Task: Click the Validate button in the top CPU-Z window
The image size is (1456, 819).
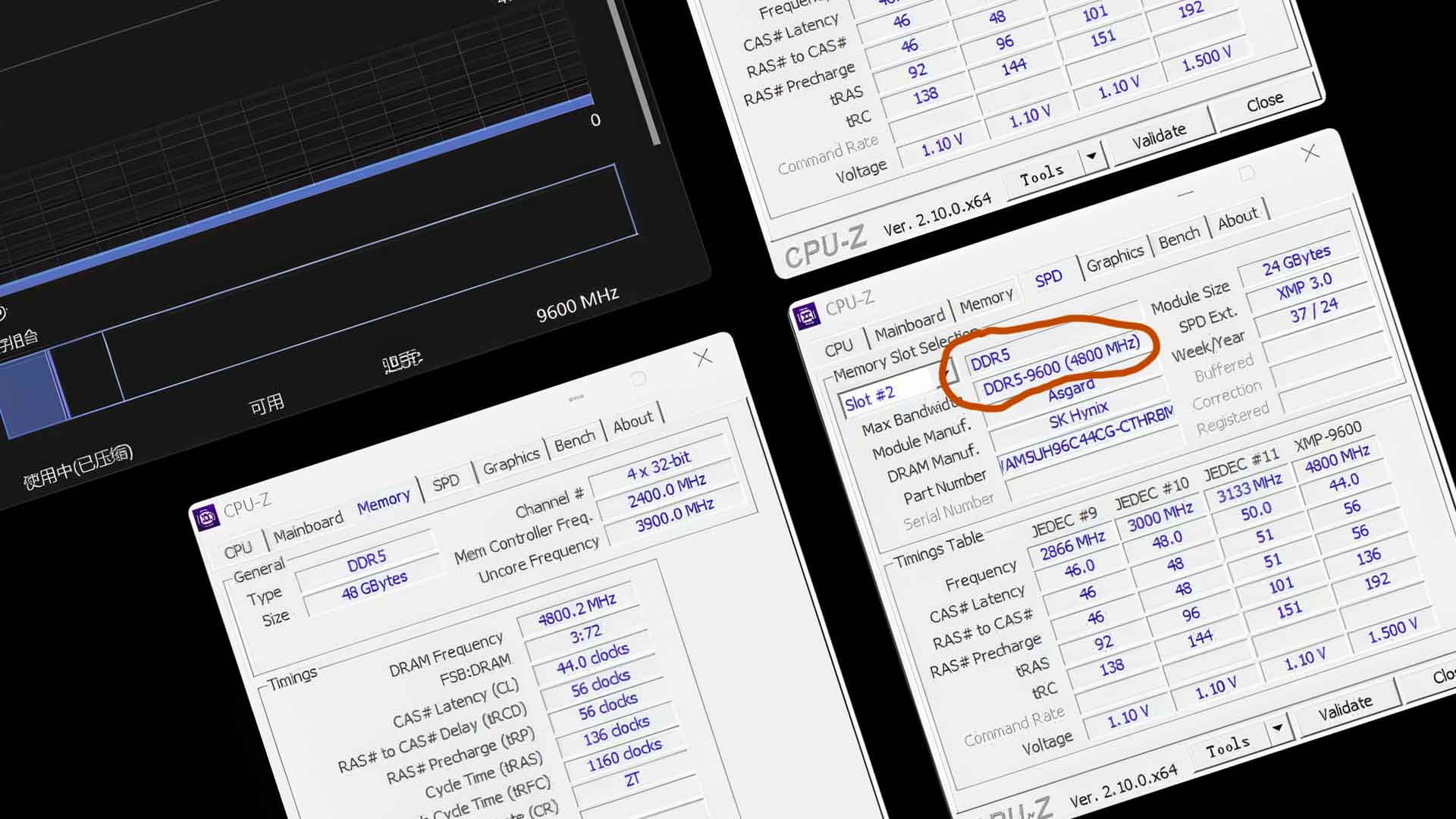Action: tap(1159, 136)
